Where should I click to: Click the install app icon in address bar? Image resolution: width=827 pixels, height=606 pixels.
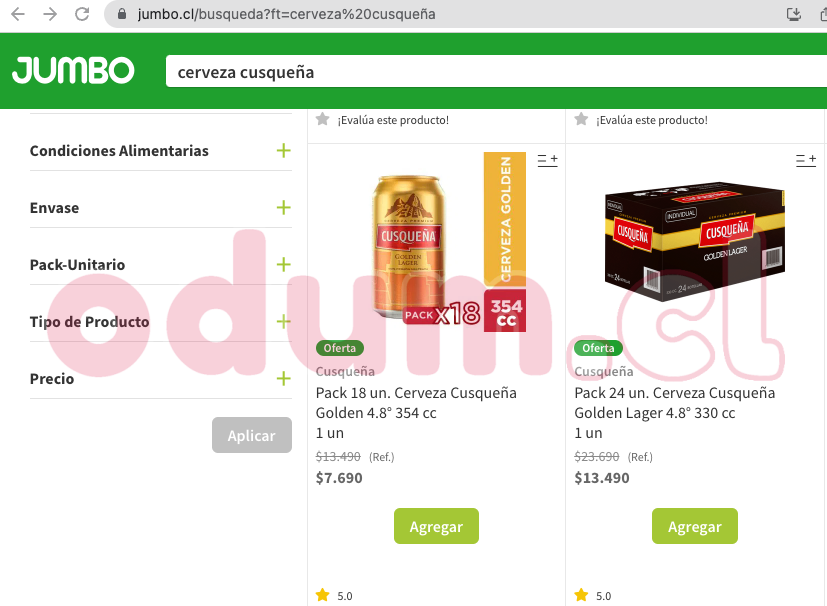pyautogui.click(x=794, y=14)
